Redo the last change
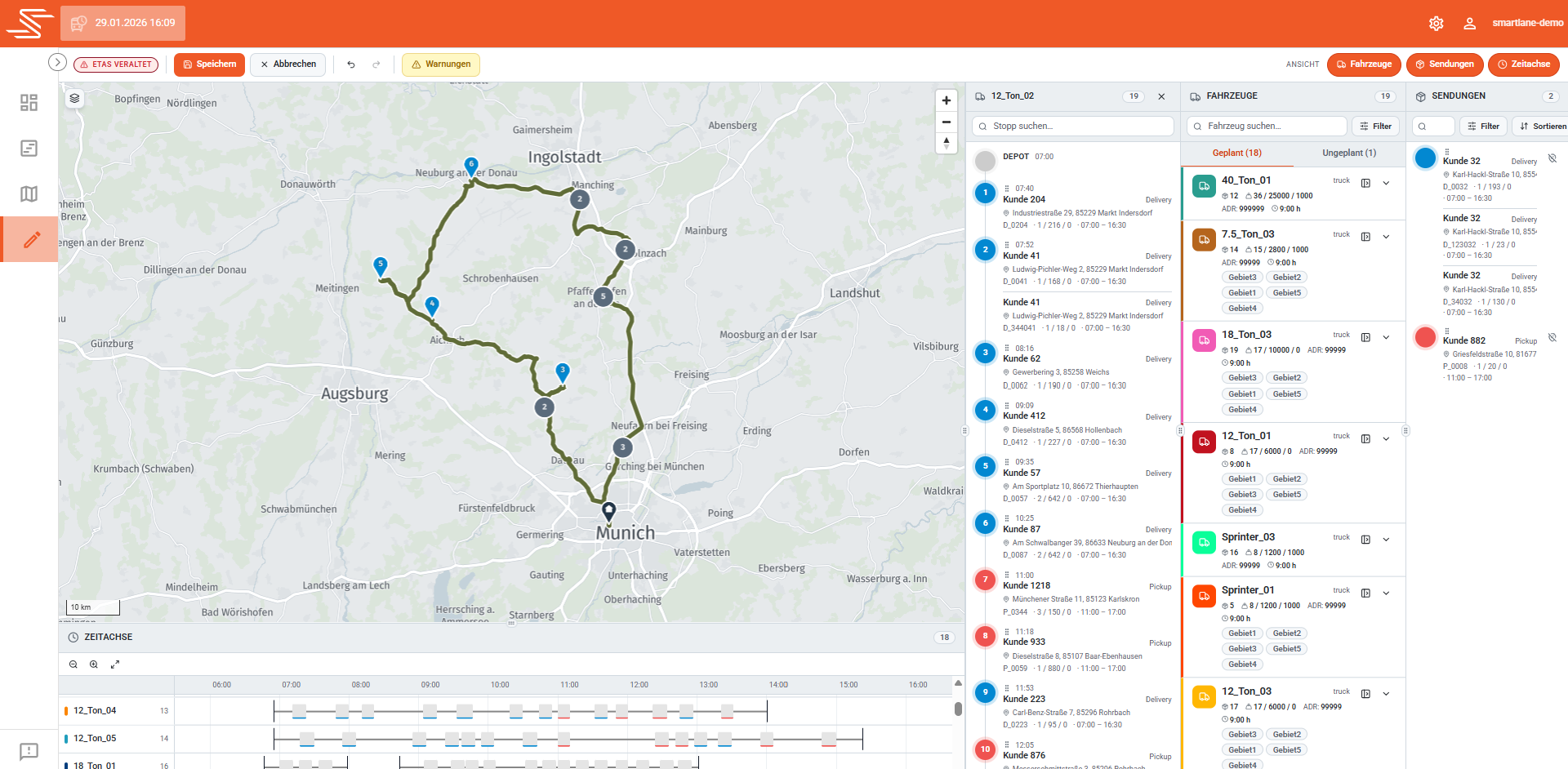This screenshot has height=769, width=1568. coord(376,64)
